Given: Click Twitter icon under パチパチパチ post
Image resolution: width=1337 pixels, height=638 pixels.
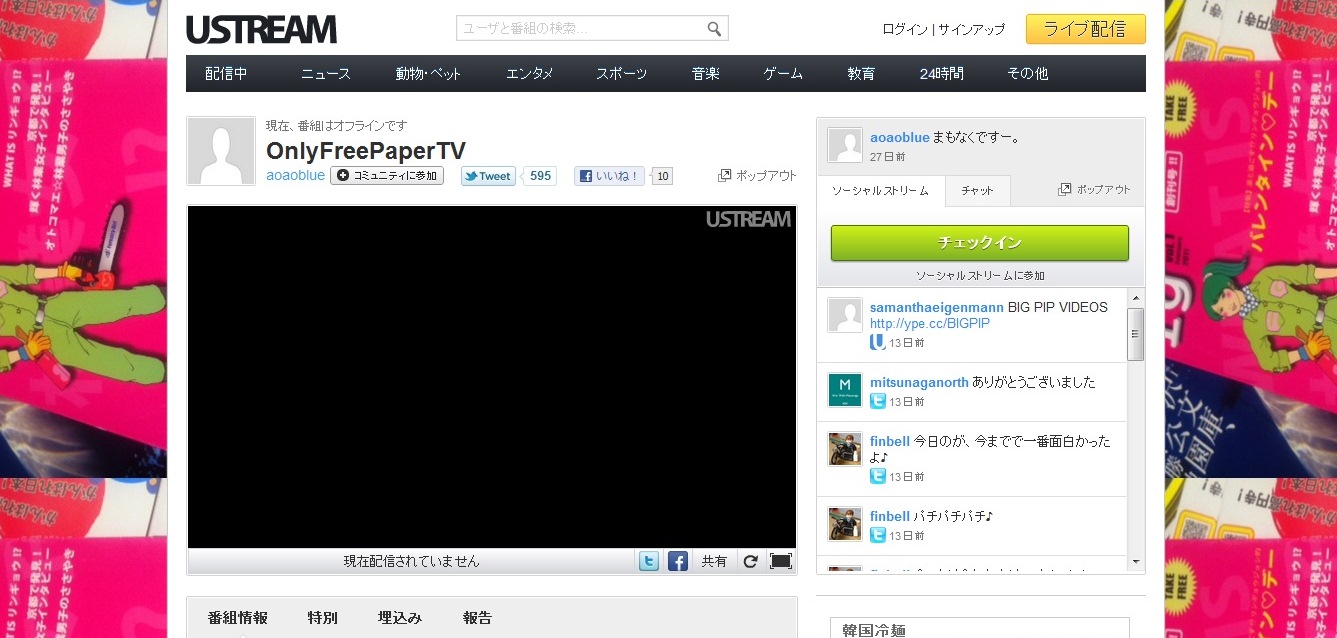Looking at the screenshot, I should 878,535.
